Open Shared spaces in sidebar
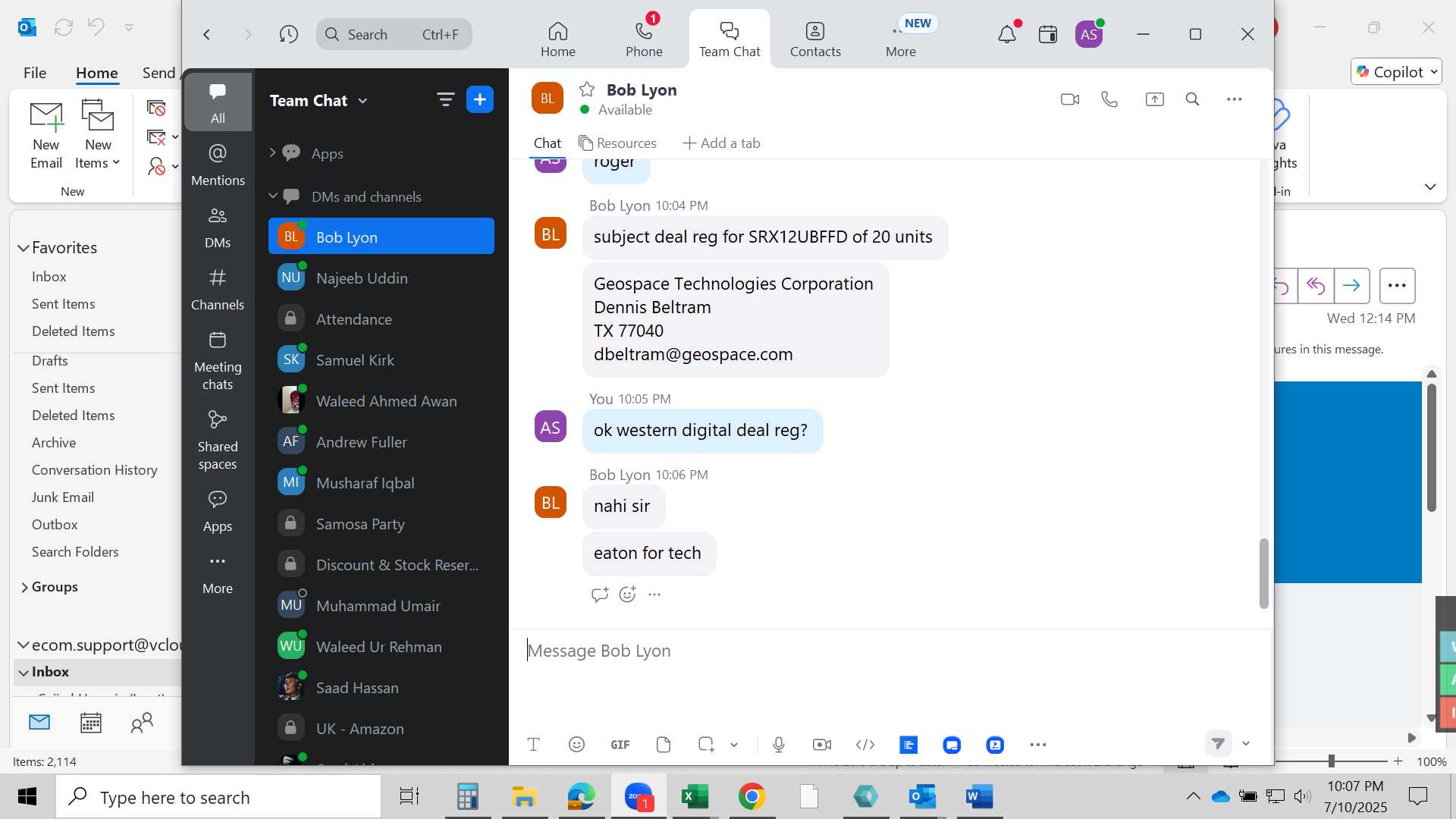Viewport: 1456px width, 819px height. (x=218, y=440)
